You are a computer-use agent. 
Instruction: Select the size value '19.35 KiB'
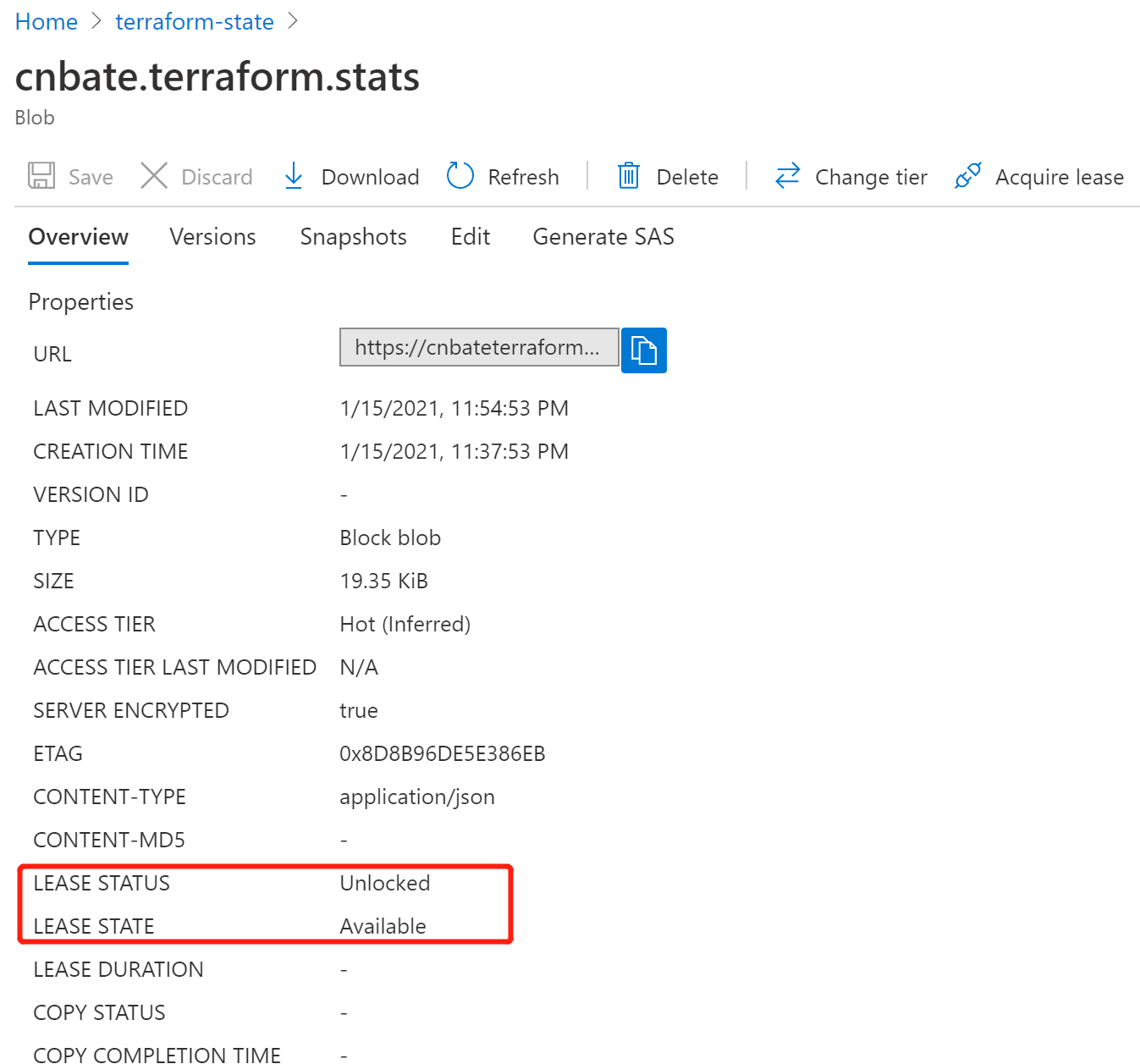(384, 582)
